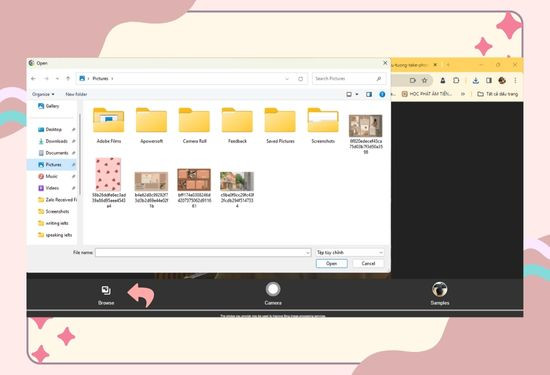Click the Open button
This screenshot has height=375, width=550.
pos(331,263)
